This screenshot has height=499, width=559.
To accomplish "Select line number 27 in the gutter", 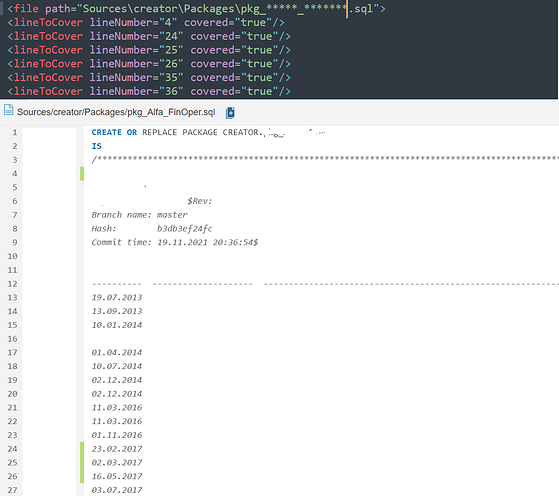I will [12, 490].
